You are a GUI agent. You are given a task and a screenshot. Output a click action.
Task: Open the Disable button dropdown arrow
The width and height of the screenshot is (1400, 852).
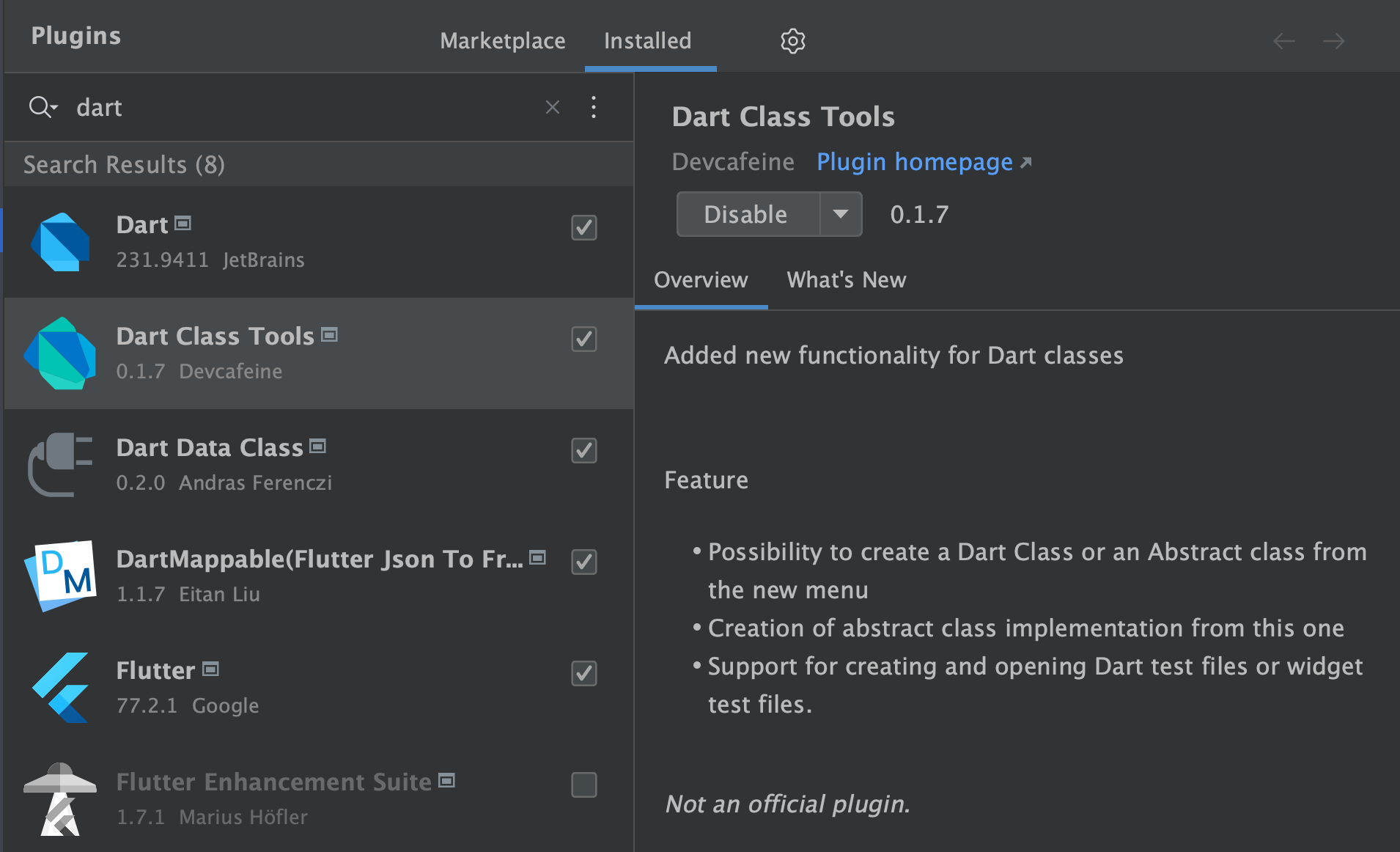(x=841, y=214)
